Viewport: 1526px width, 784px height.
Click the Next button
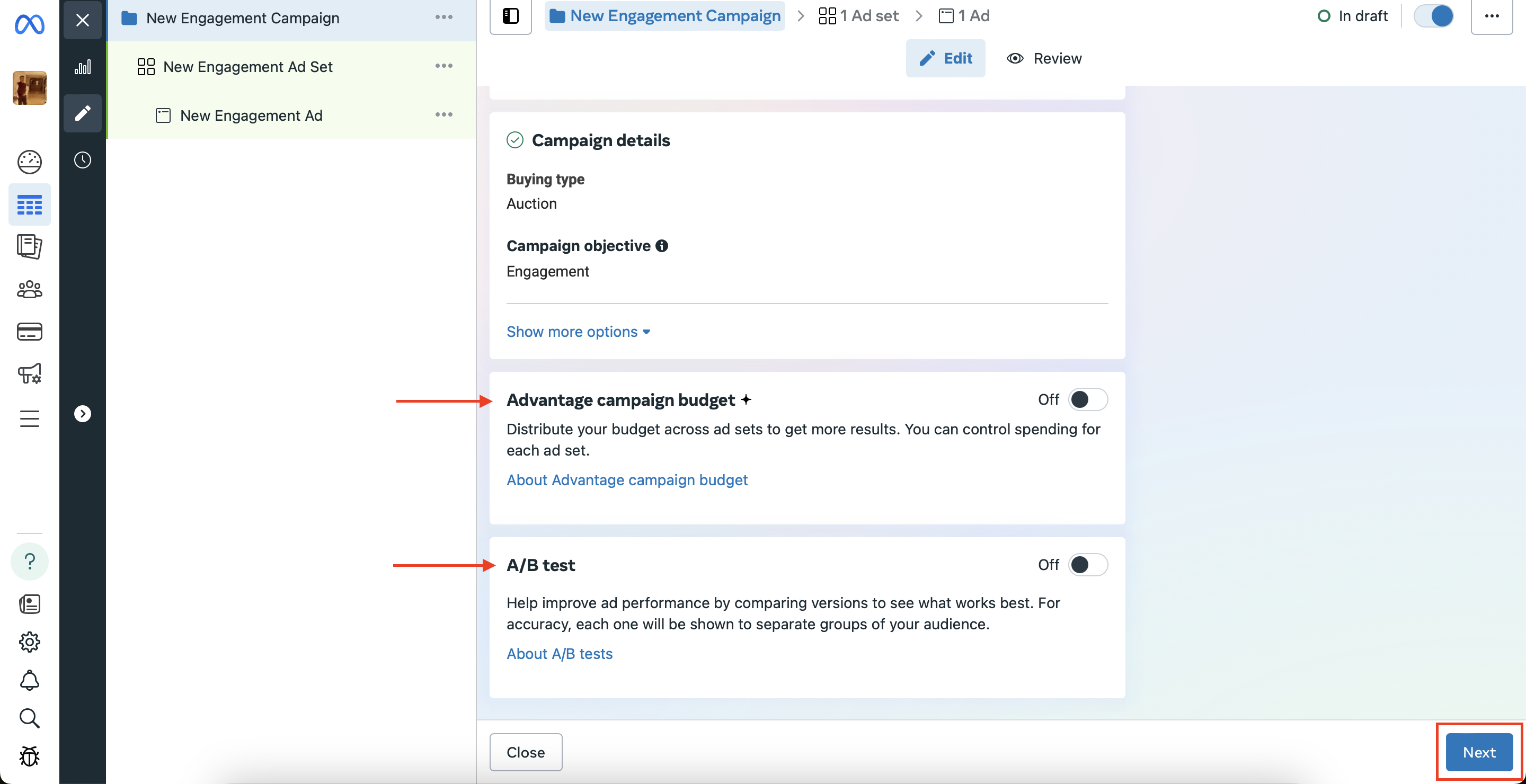1479,752
